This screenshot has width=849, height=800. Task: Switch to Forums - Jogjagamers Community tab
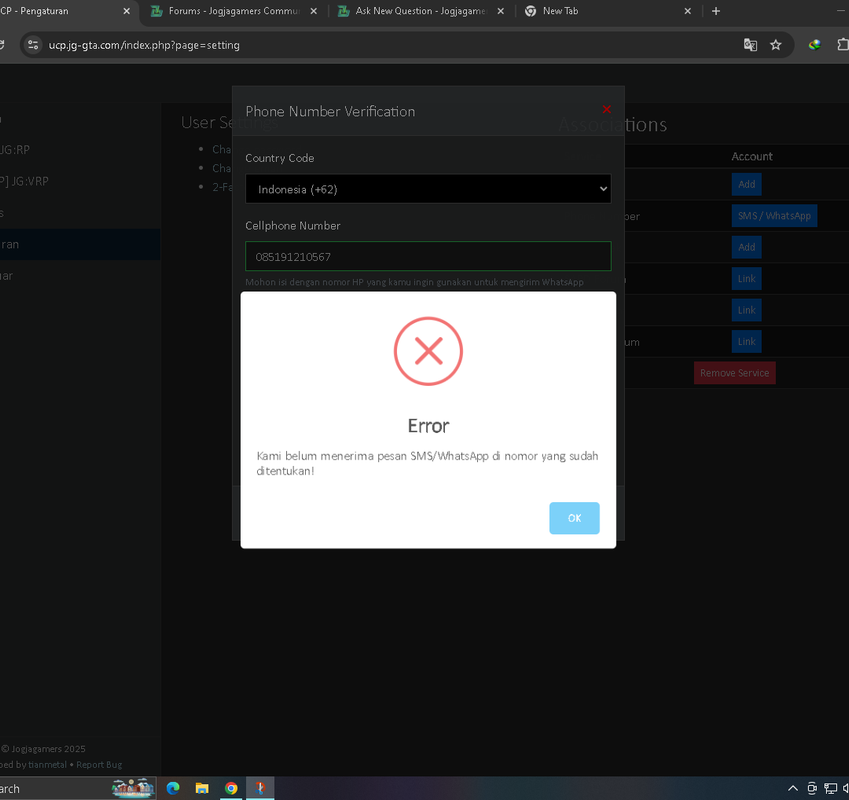tap(233, 11)
